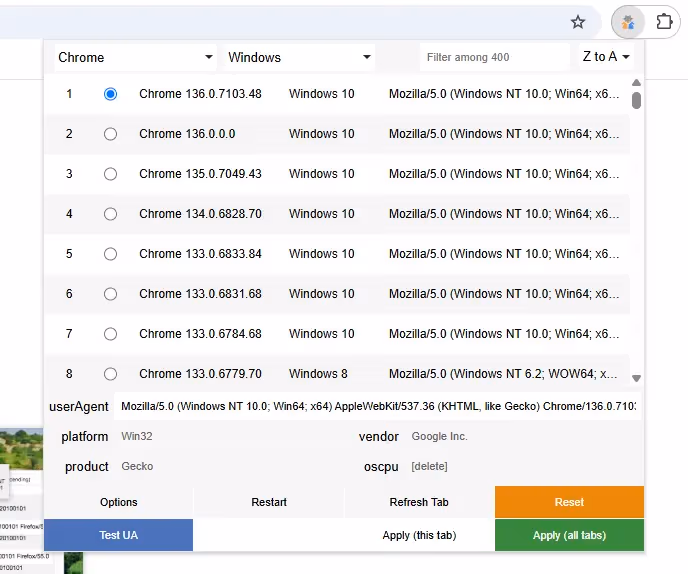Viewport: 688px width, 574px height.
Task: Open the User-Agent Switcher extension icon
Action: (x=628, y=22)
